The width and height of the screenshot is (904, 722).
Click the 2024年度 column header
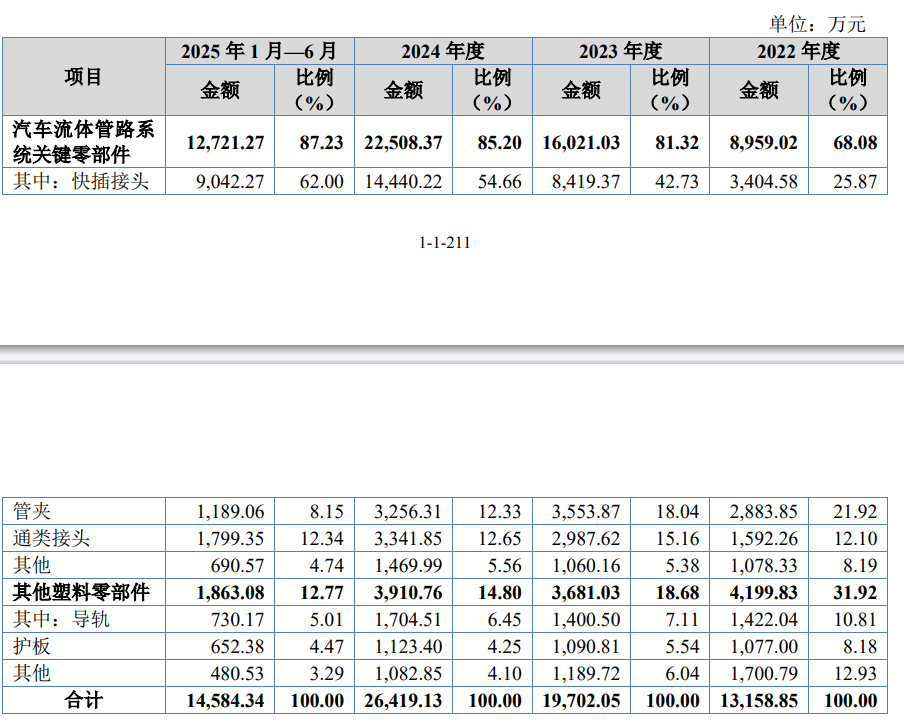click(442, 51)
